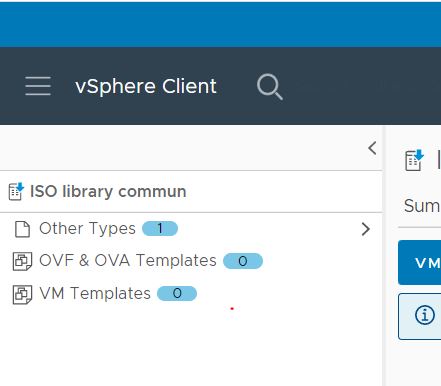Click VM Templates count badge 0

(x=177, y=294)
